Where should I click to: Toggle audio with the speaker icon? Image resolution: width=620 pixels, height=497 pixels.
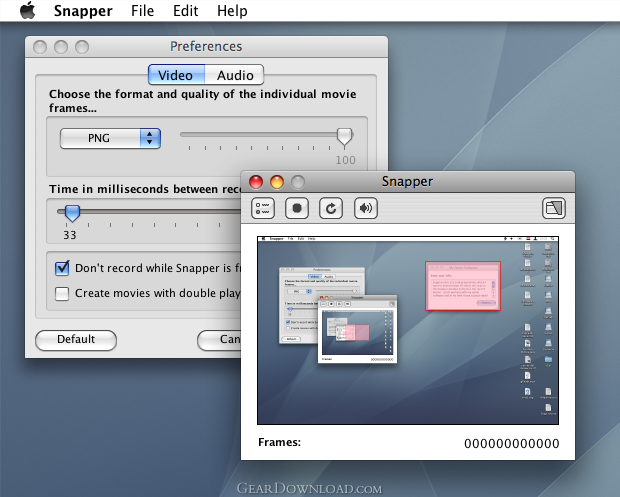click(366, 208)
